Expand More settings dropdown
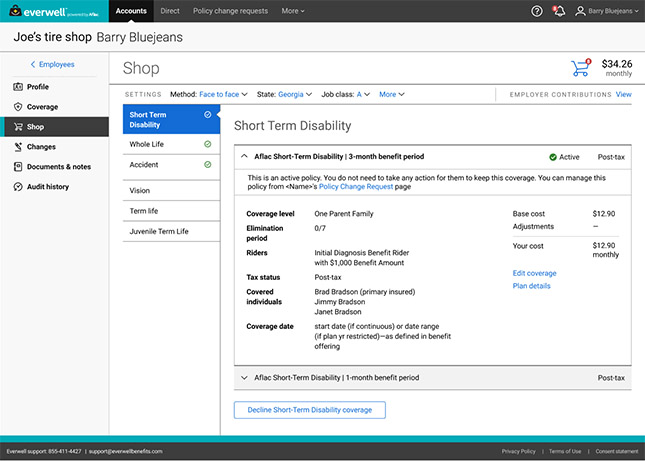 pos(392,95)
